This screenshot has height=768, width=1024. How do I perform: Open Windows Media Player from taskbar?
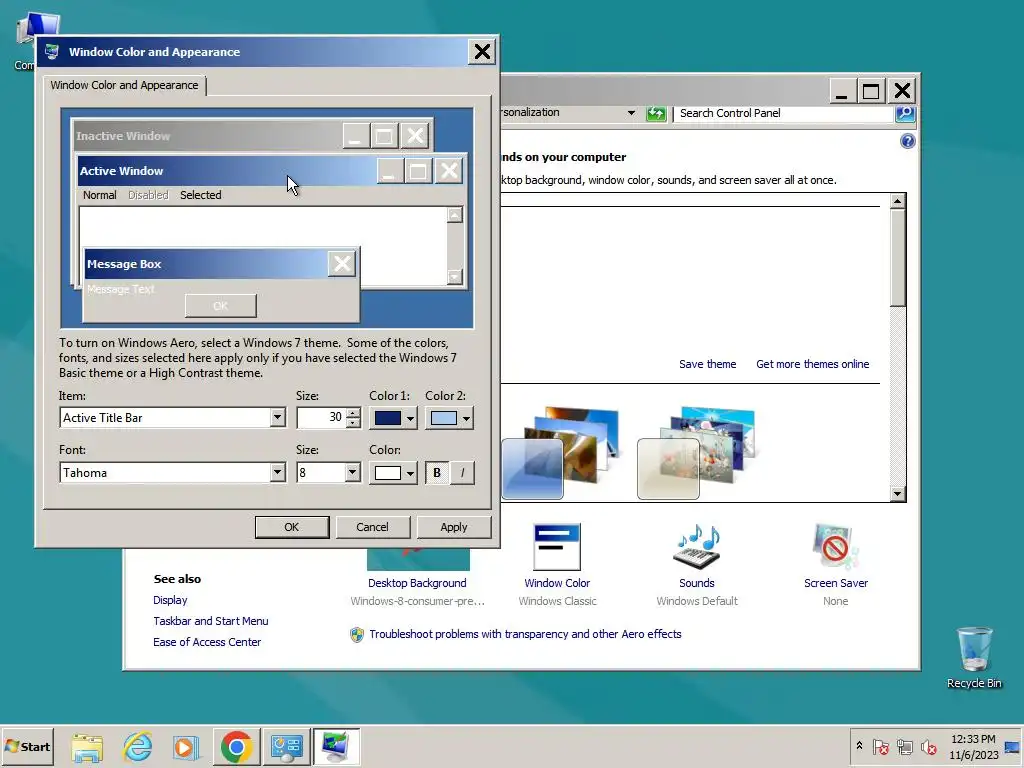pos(185,747)
